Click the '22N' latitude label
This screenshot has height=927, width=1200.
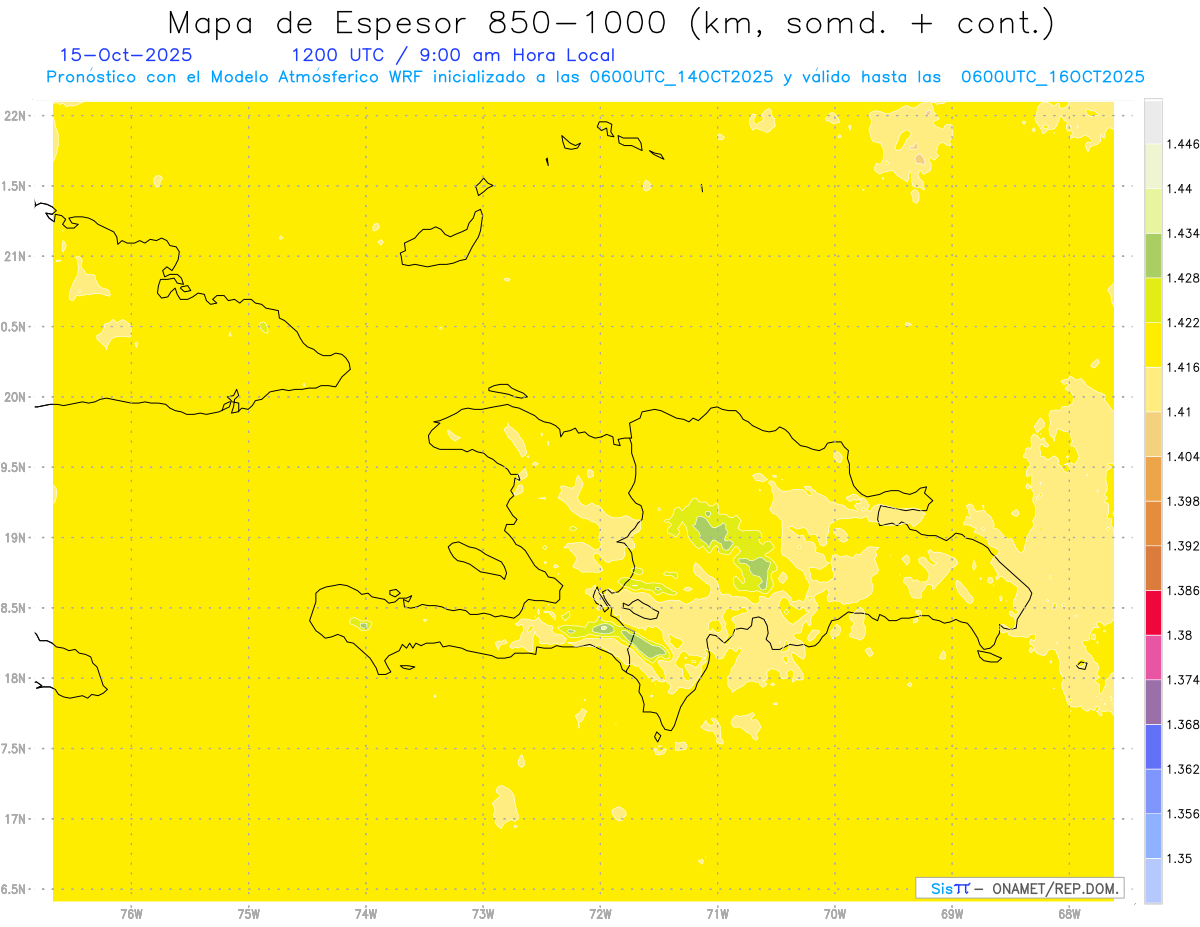point(15,116)
